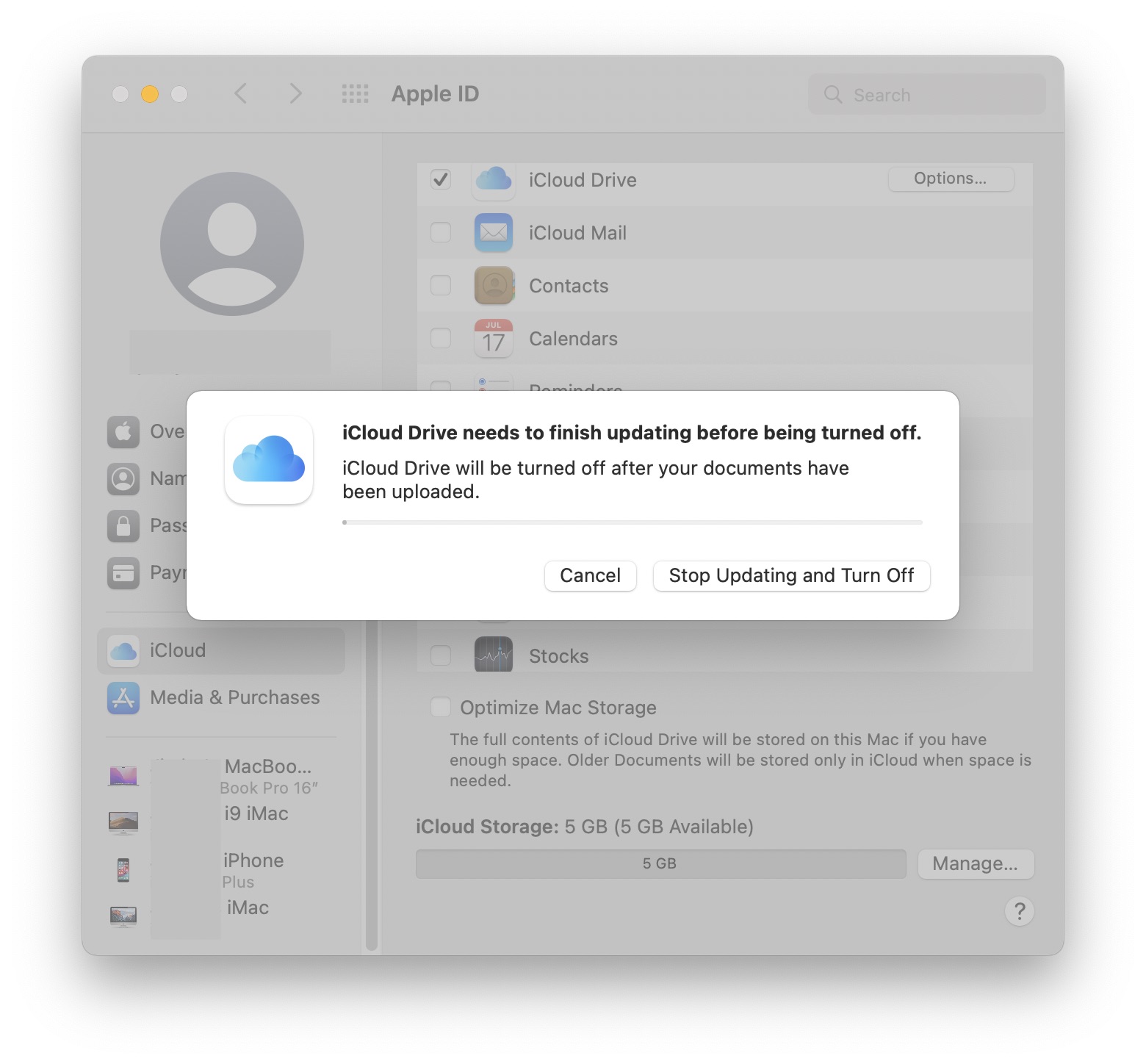
Task: Select the MacBoo... device entry
Action: tap(220, 776)
